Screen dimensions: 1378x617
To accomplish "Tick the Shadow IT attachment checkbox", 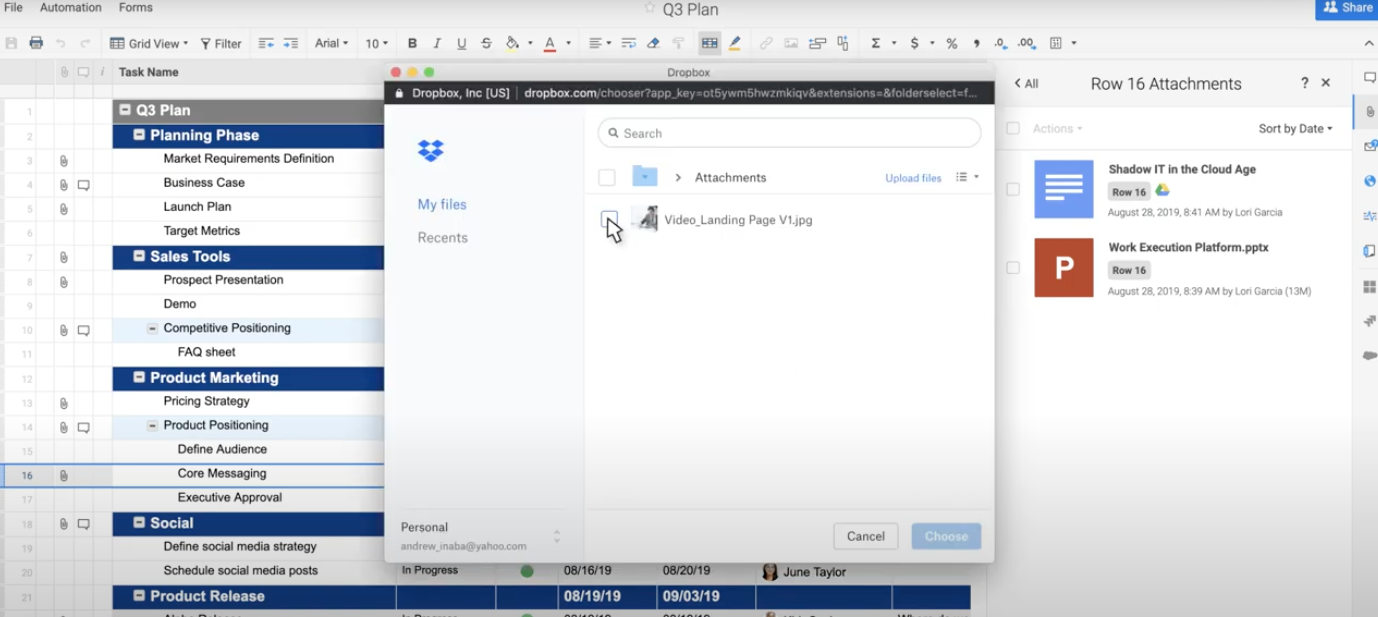I will pyautogui.click(x=1013, y=189).
